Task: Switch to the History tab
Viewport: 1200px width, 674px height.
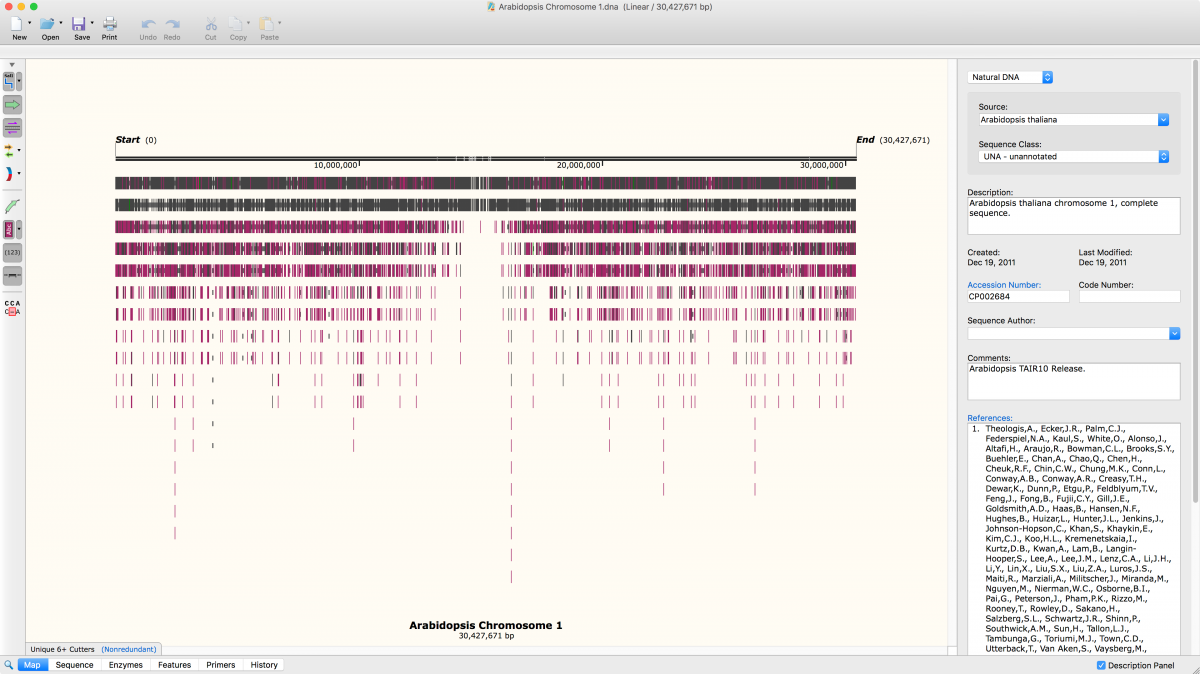Action: point(264,665)
